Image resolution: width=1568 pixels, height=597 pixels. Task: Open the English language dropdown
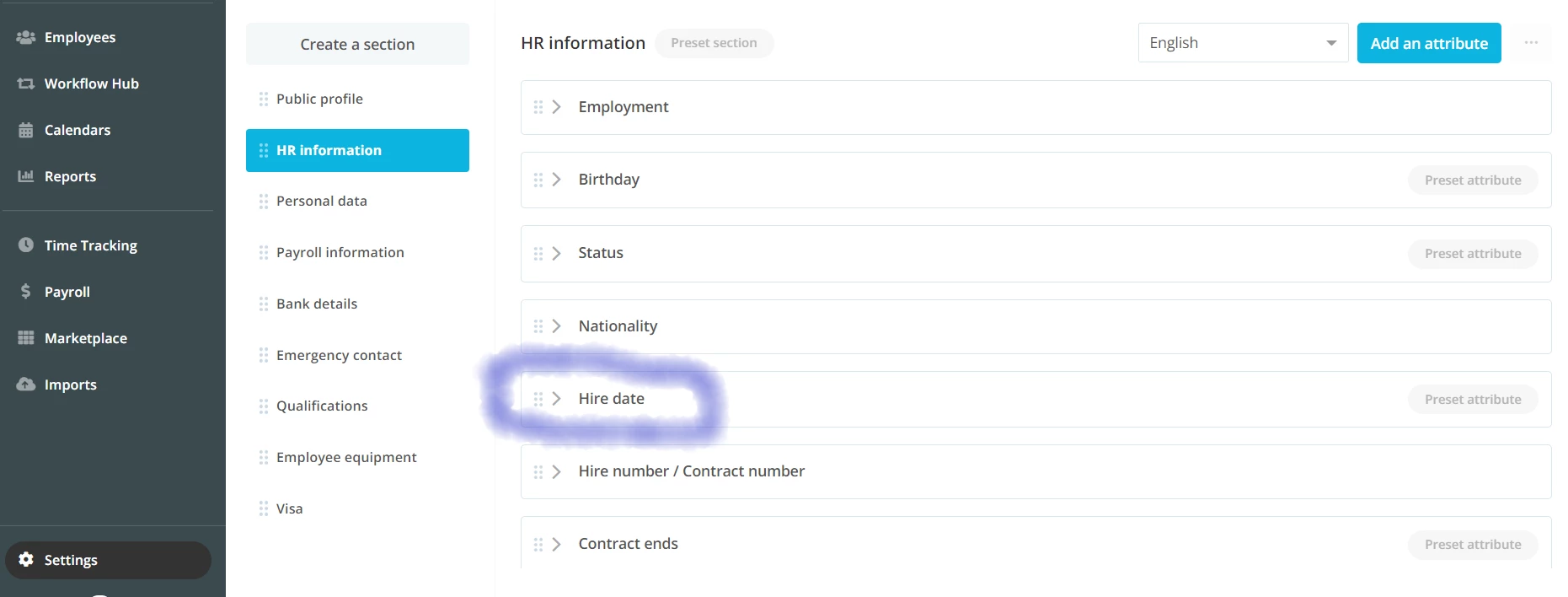click(x=1243, y=43)
